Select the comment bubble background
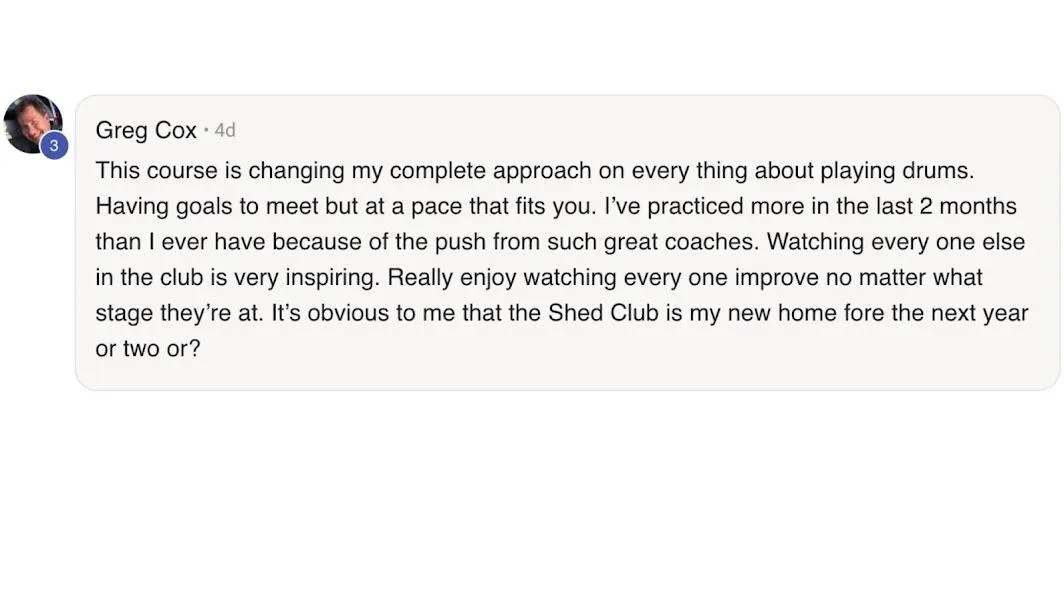Viewport: 1064px width, 598px height. click(x=567, y=242)
